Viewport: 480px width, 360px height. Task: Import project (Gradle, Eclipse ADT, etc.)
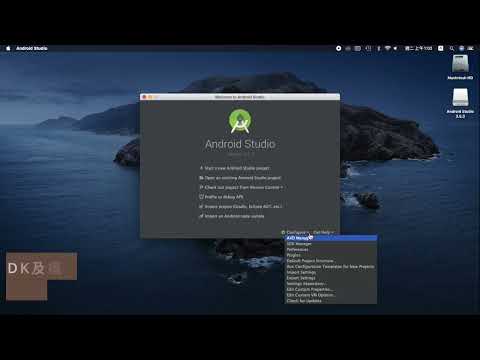click(x=243, y=206)
